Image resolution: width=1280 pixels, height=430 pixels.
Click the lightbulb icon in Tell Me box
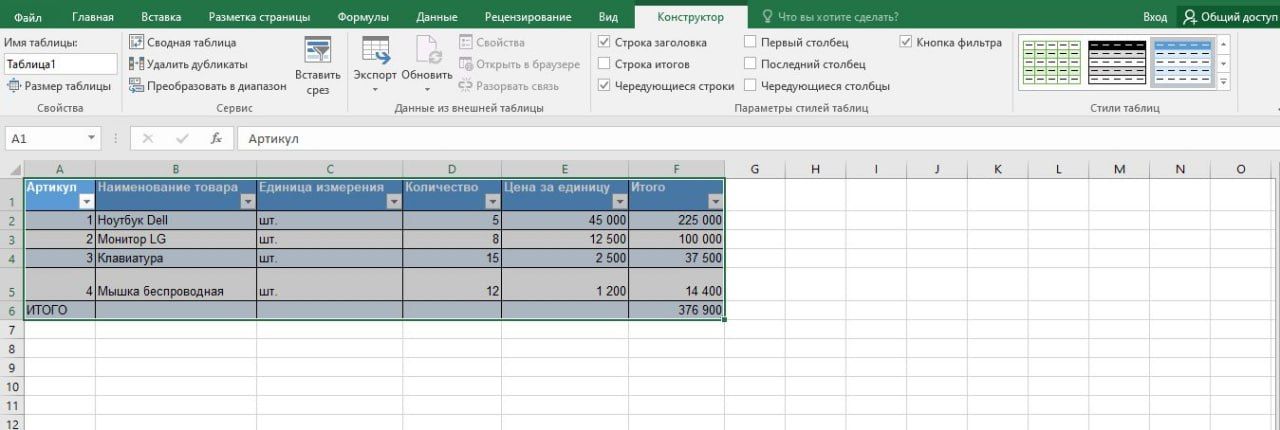768,17
